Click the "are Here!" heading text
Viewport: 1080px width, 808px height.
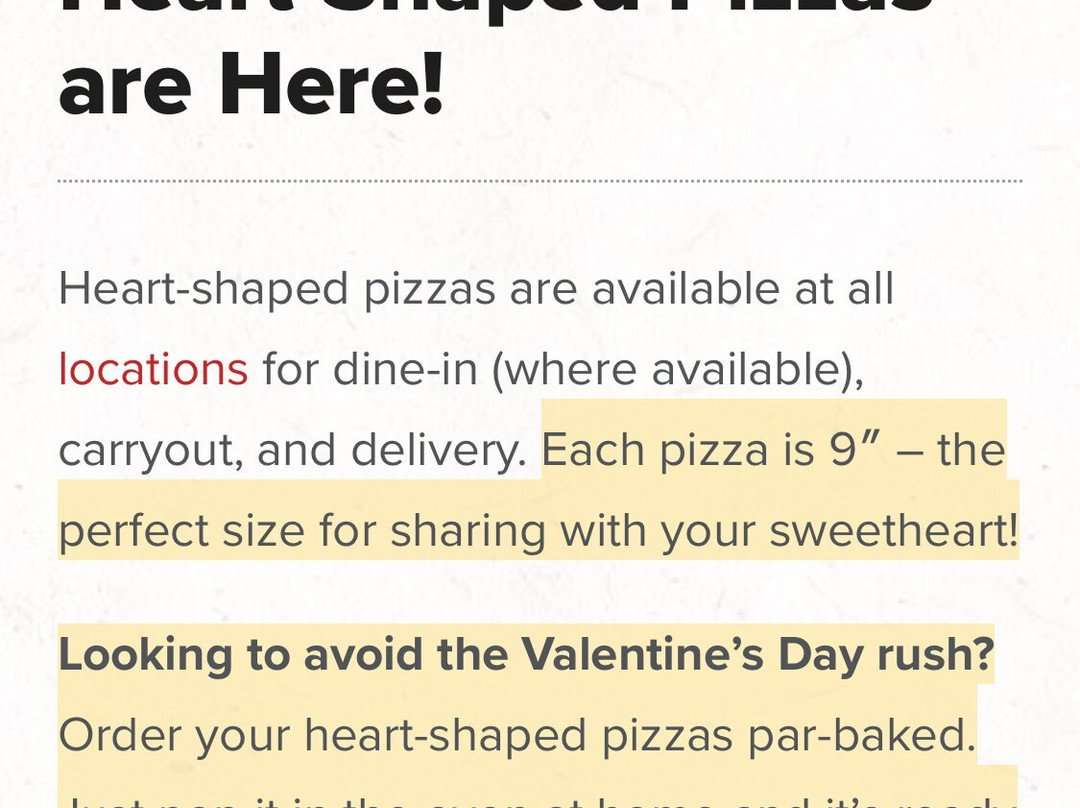[251, 82]
